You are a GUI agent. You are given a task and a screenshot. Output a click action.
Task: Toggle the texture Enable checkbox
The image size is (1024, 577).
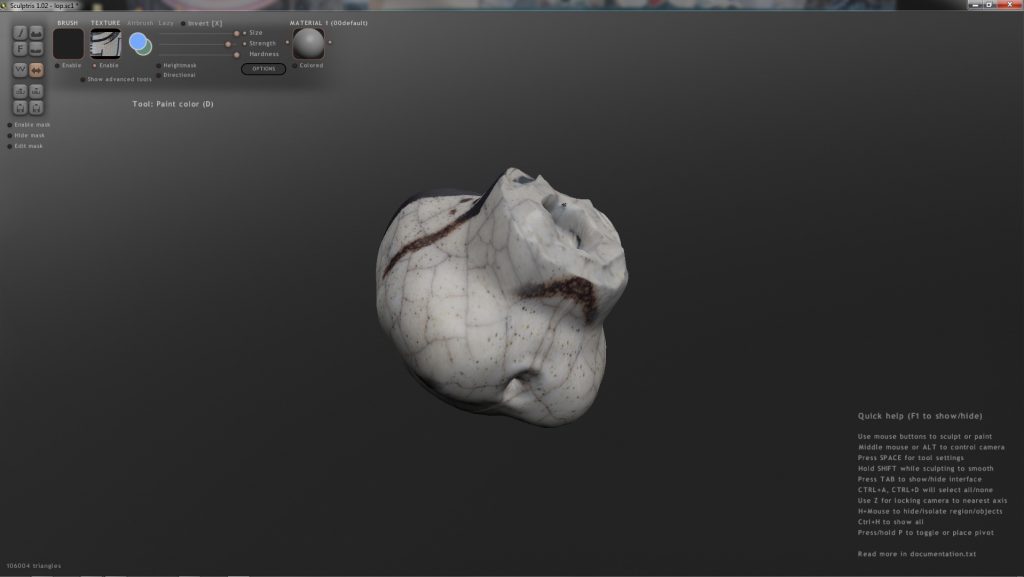click(95, 65)
